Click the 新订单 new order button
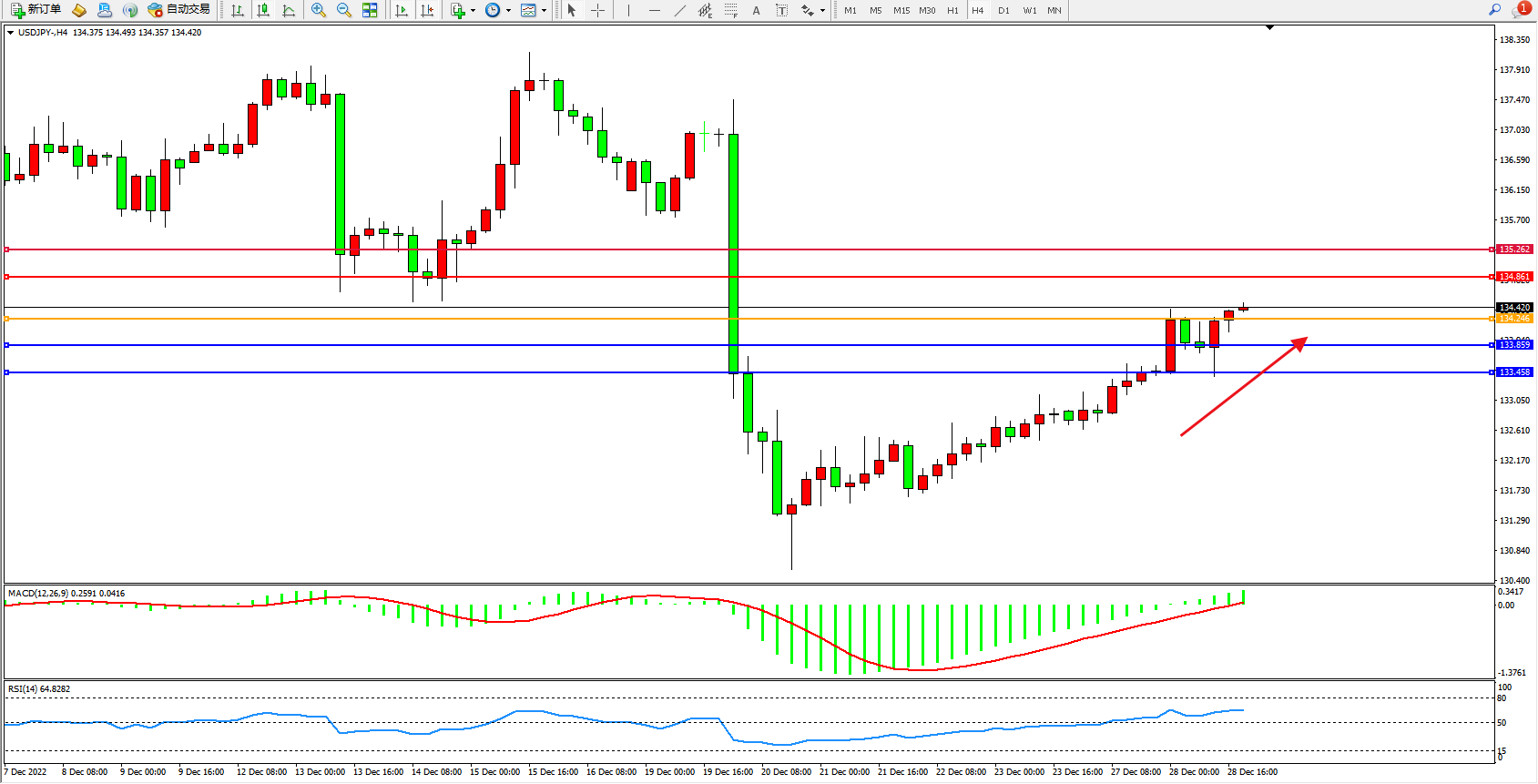This screenshot has width=1538, height=784. pos(36,10)
